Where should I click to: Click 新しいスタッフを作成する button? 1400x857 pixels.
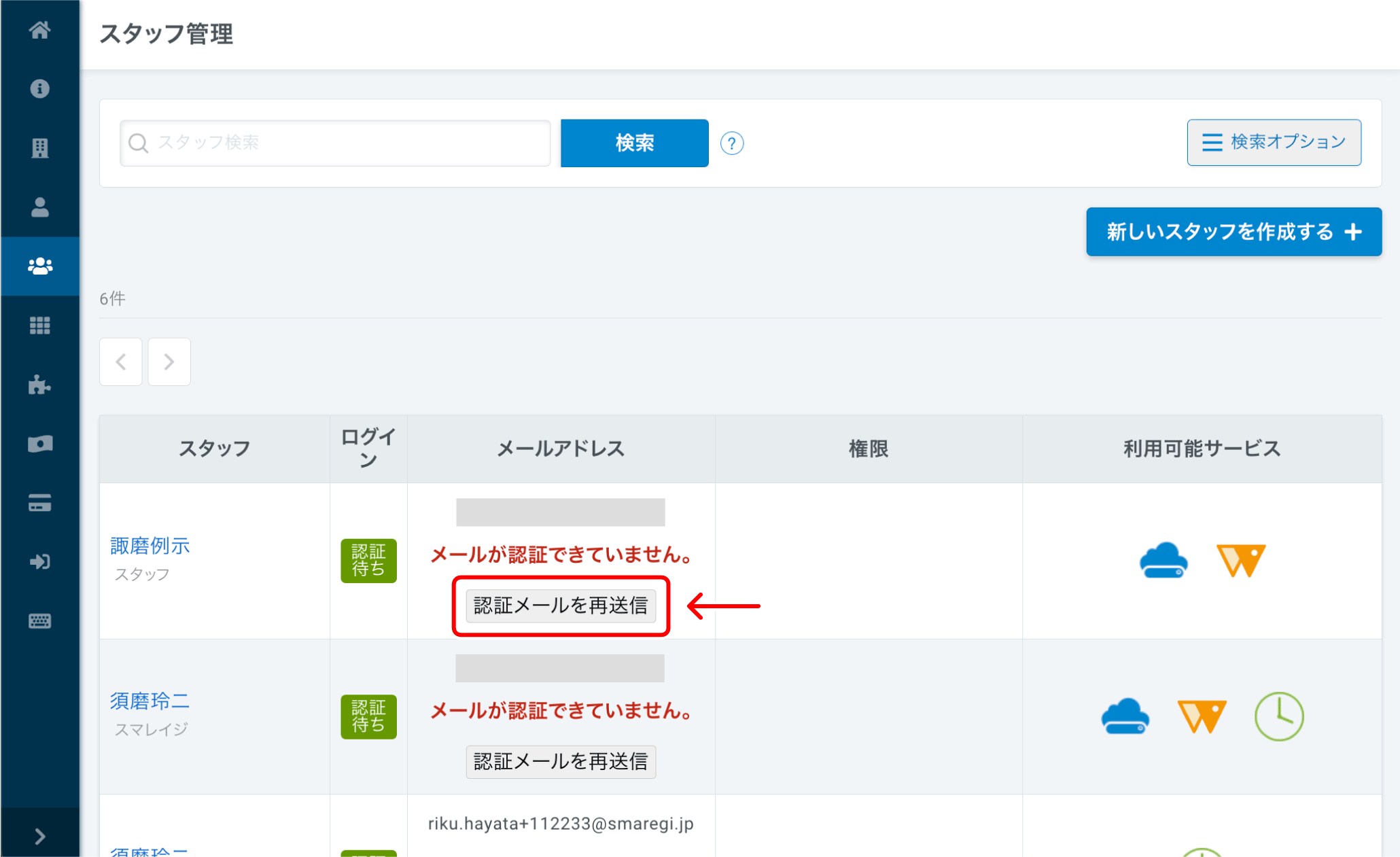1233,232
